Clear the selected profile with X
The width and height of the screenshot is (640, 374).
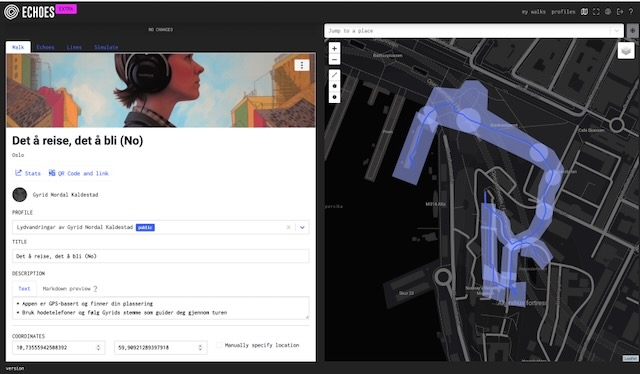tap(288, 227)
